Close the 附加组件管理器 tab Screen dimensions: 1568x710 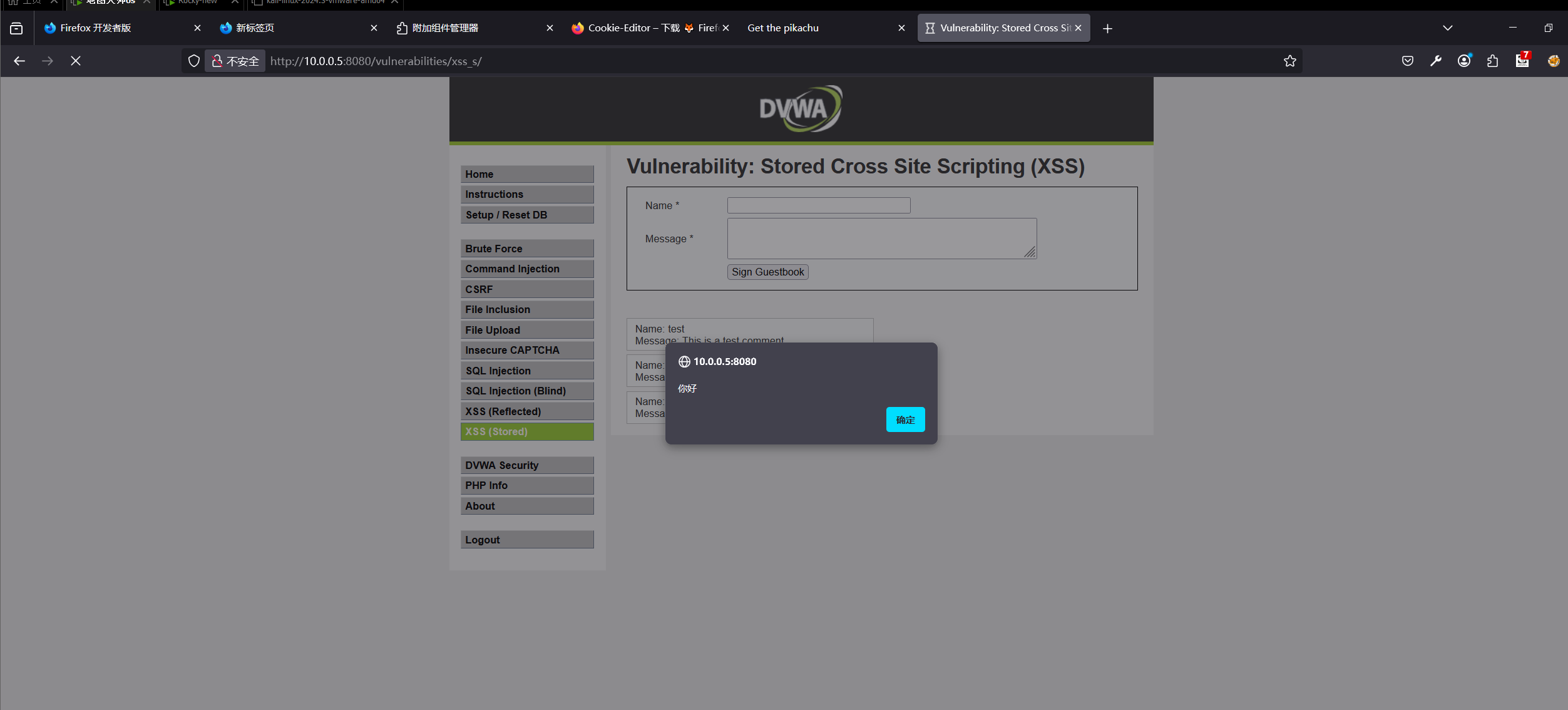[550, 28]
